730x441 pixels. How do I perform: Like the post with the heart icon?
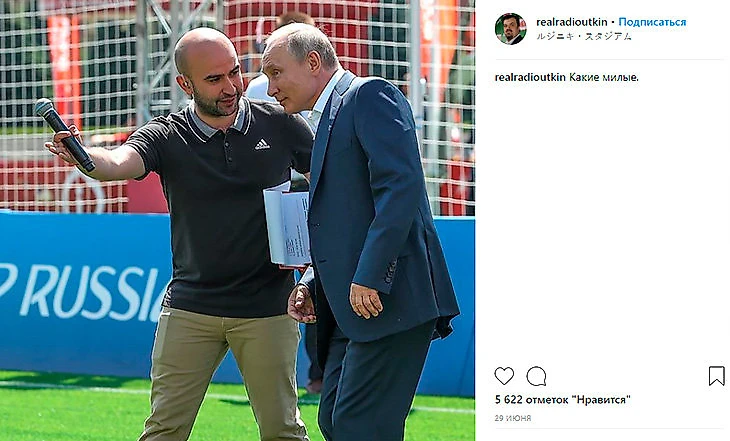tap(504, 376)
